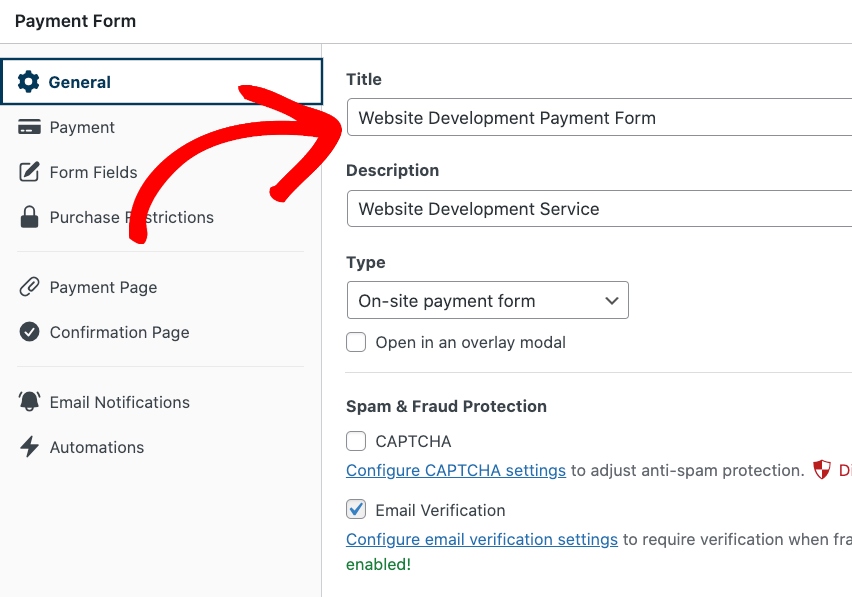Click the General gear icon
Image resolution: width=852 pixels, height=597 pixels.
click(x=29, y=82)
